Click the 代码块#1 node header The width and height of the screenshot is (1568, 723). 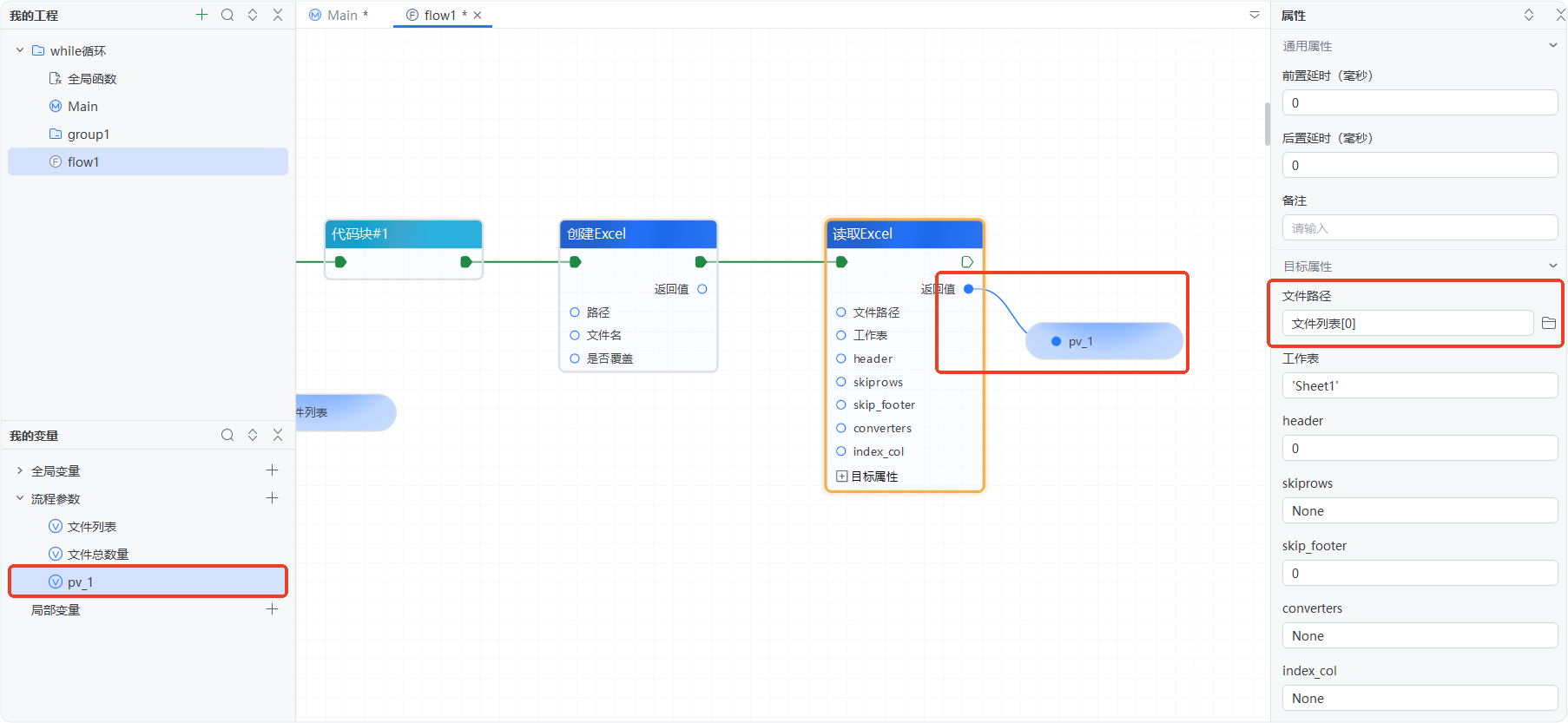(x=404, y=234)
